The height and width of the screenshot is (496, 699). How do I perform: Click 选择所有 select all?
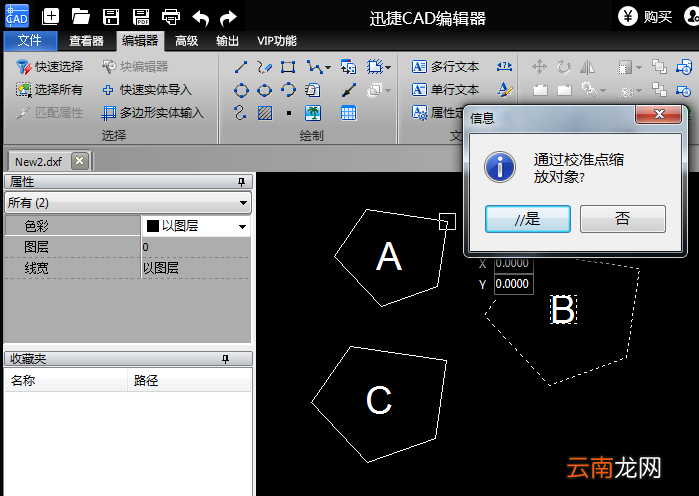point(49,90)
